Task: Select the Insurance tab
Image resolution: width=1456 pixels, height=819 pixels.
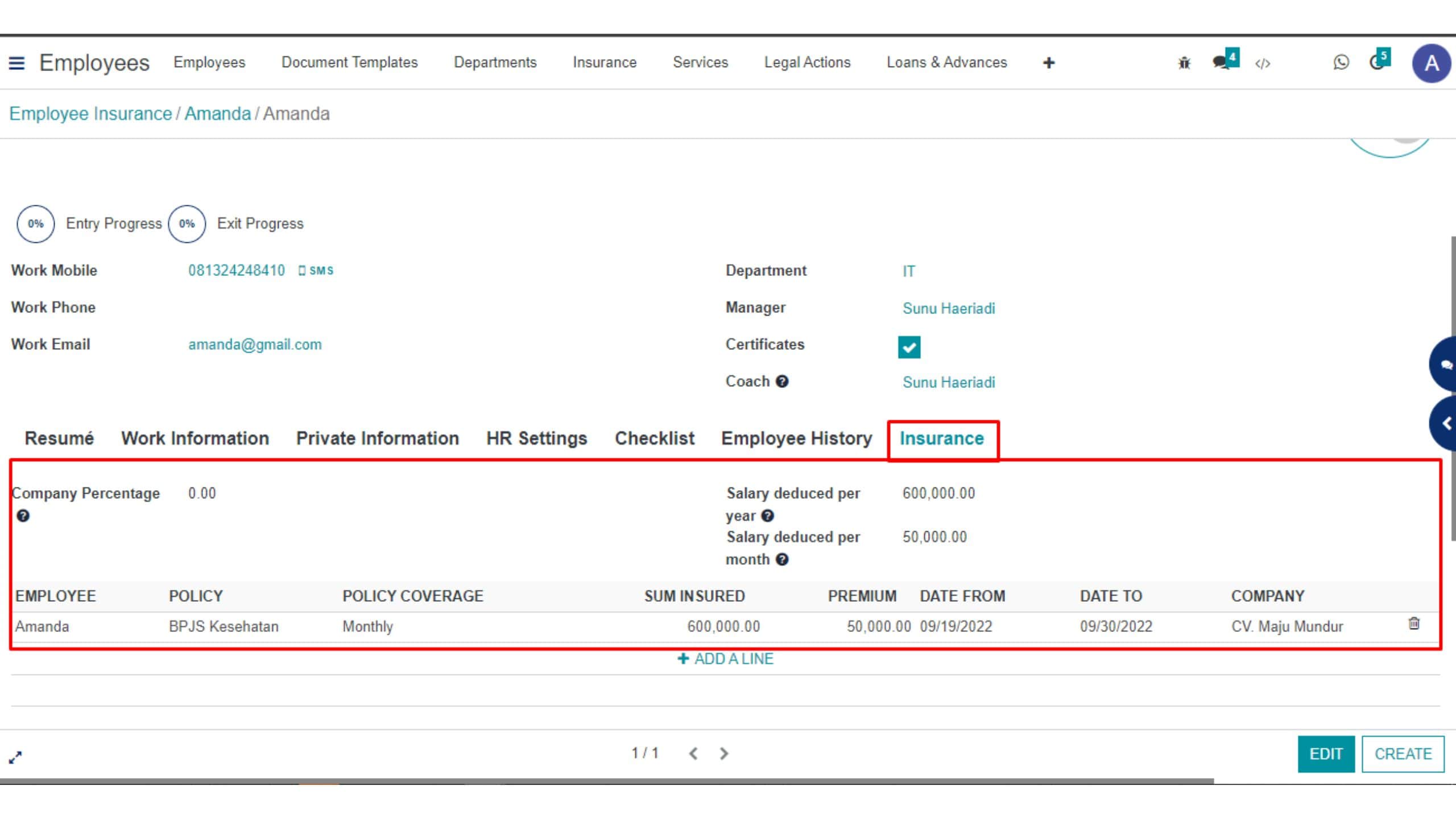Action: coord(942,439)
